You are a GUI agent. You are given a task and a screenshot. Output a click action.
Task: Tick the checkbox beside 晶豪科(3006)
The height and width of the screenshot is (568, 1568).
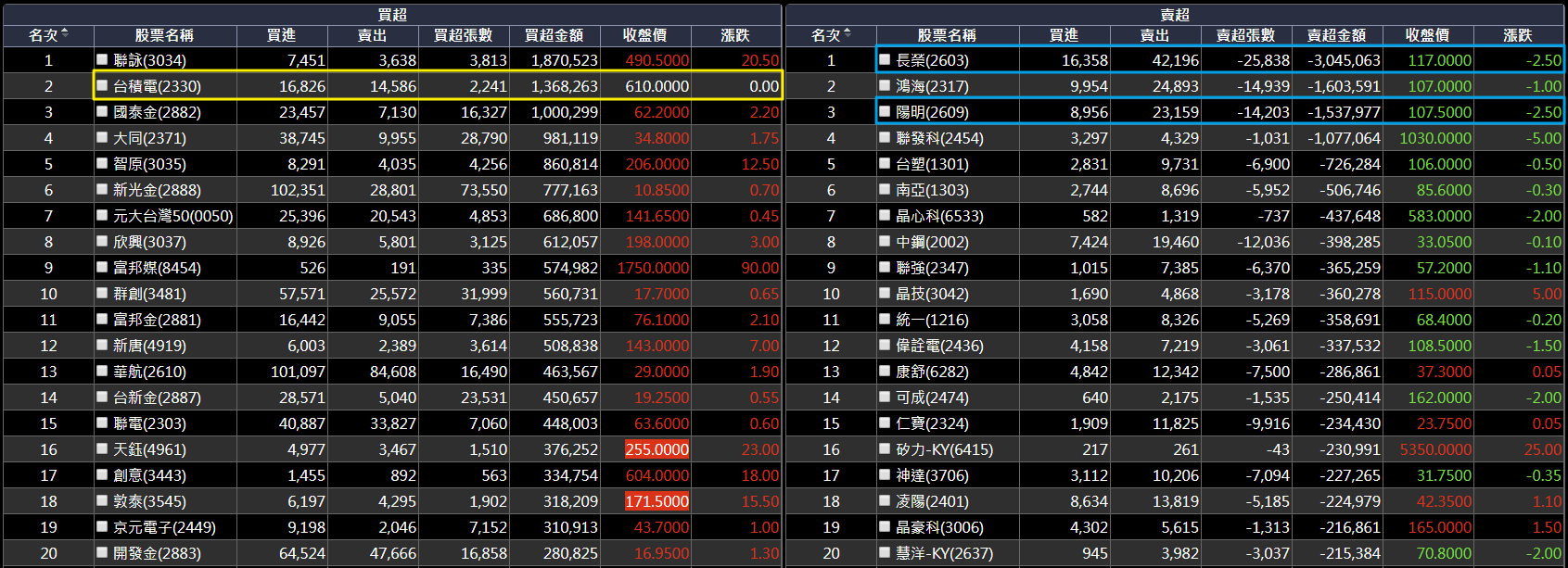tap(886, 526)
